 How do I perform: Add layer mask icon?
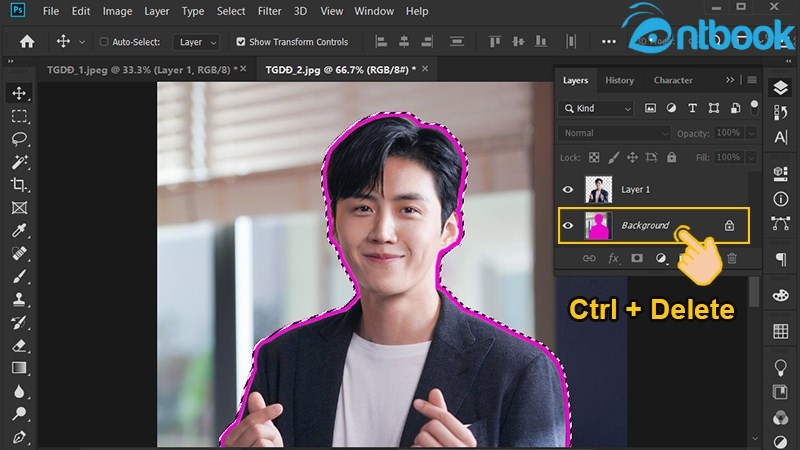[x=637, y=258]
